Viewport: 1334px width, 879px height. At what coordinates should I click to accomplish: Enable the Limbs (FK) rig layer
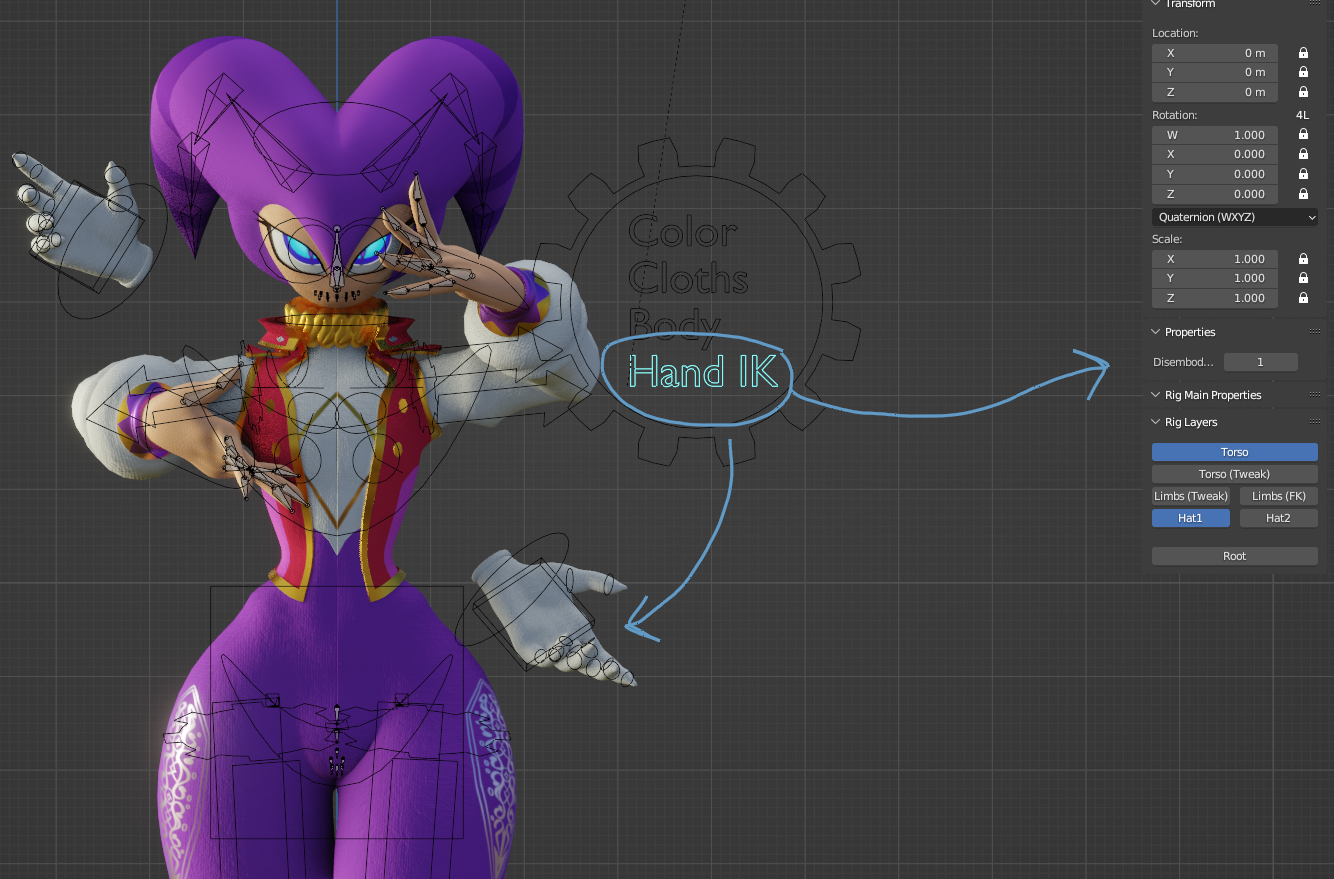[x=1279, y=496]
